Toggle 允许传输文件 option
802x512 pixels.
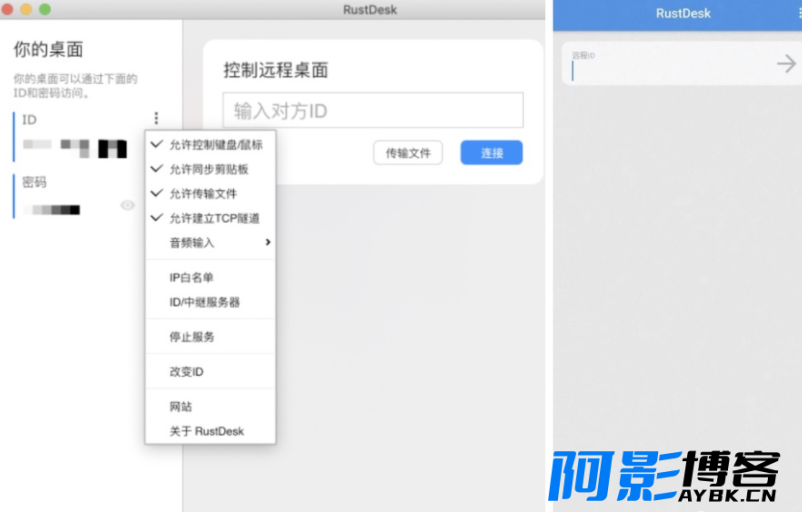(x=211, y=193)
